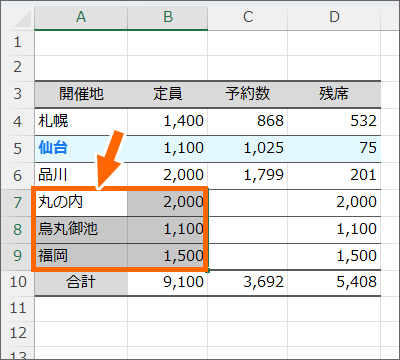Viewport: 400px width, 360px height.
Task: Click the 開催地 header cell
Action: [81, 94]
